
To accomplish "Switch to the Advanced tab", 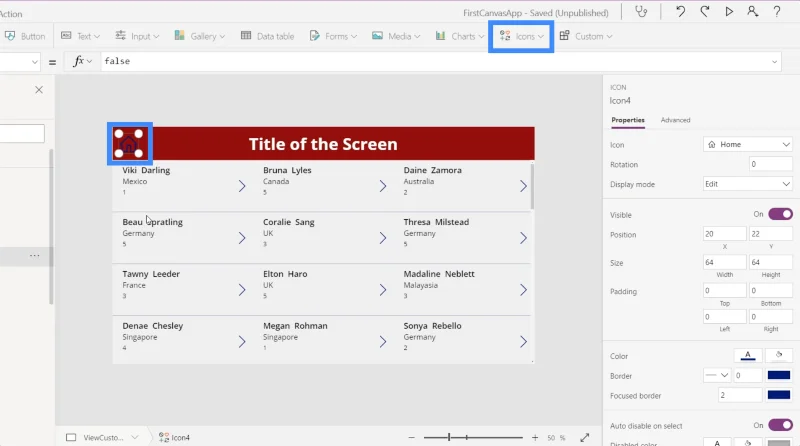I will click(x=676, y=120).
